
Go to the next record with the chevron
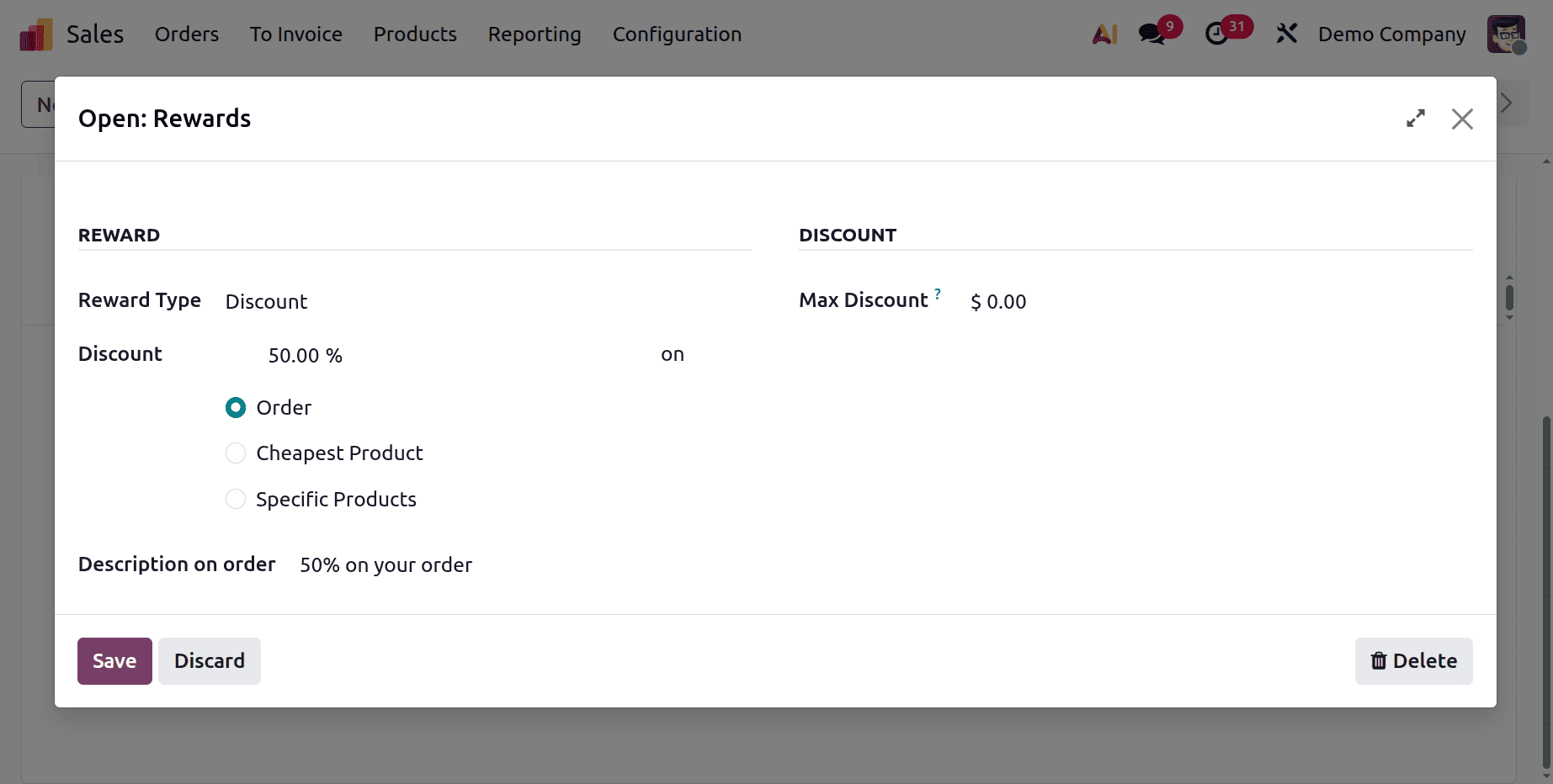pyautogui.click(x=1506, y=103)
